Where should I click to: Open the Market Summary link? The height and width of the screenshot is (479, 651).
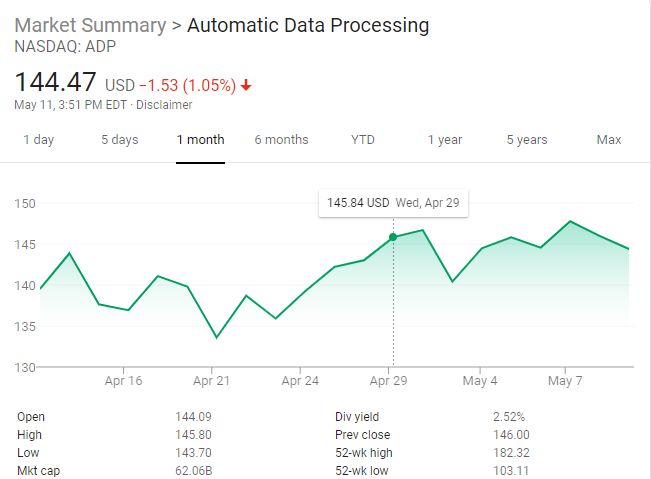click(x=90, y=25)
